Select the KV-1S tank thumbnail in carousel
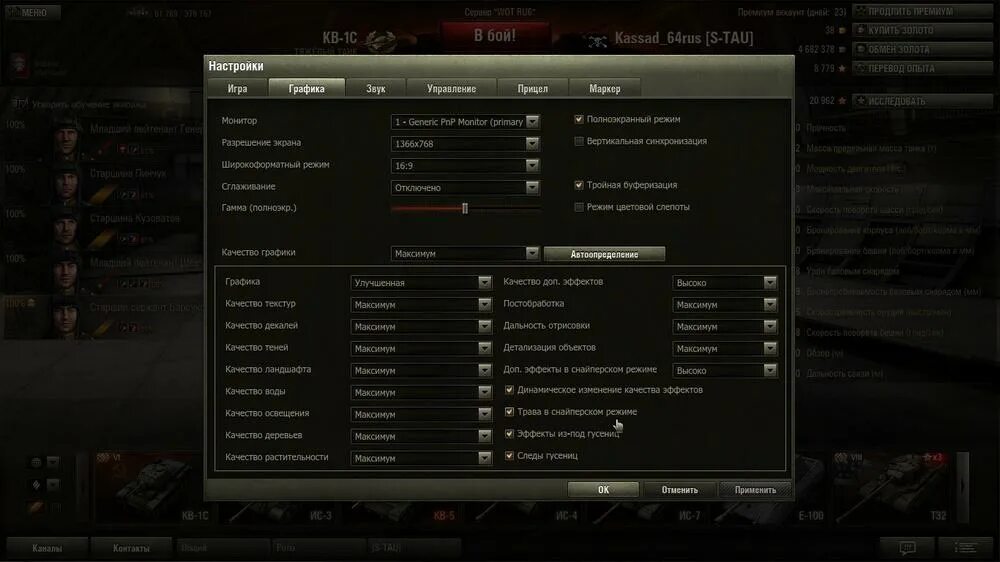The width and height of the screenshot is (1000, 562). 152,486
